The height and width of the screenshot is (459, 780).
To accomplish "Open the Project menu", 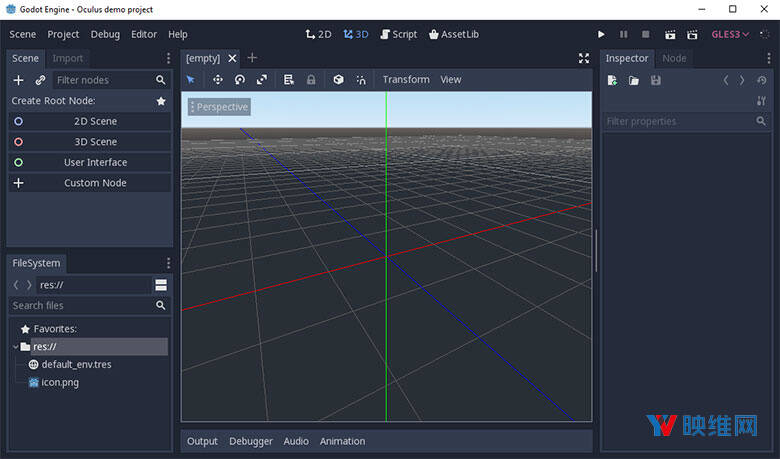I will pyautogui.click(x=63, y=34).
